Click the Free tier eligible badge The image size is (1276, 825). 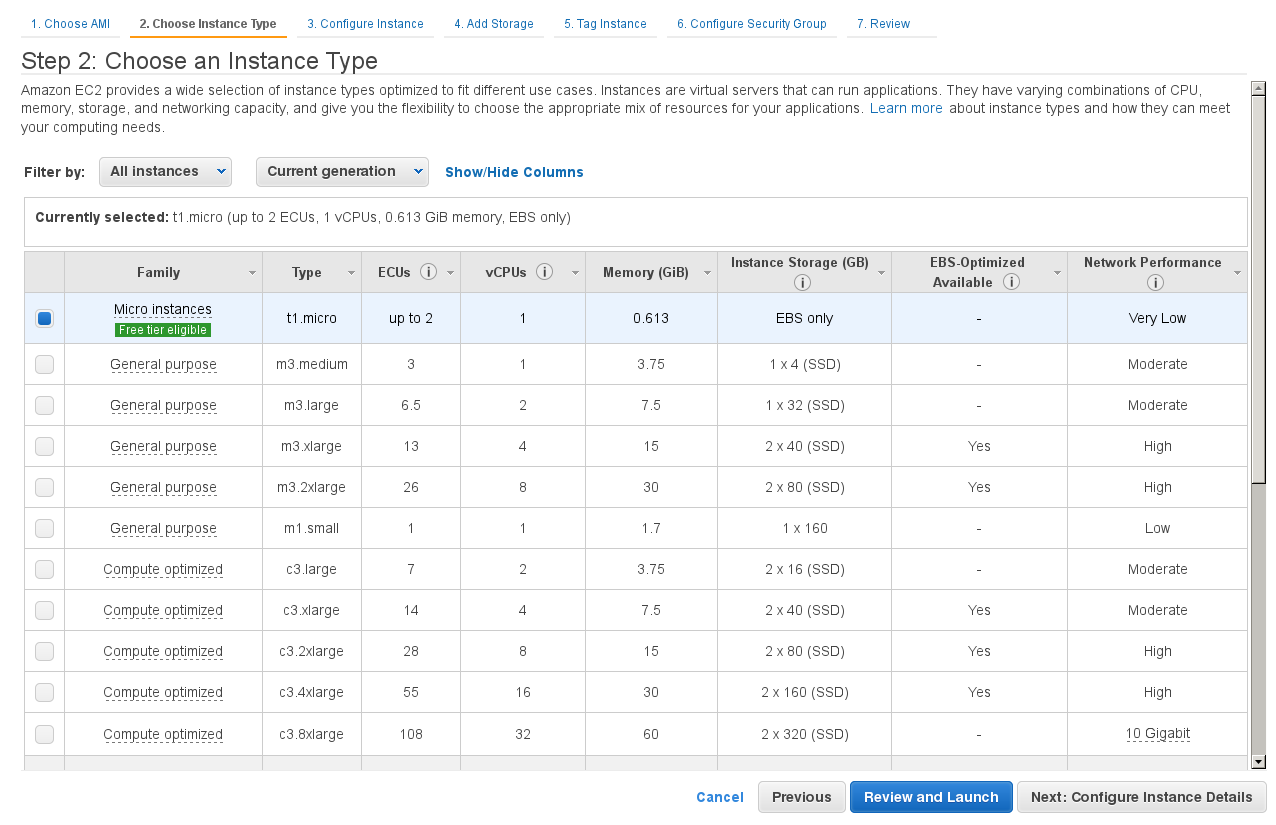click(x=163, y=330)
